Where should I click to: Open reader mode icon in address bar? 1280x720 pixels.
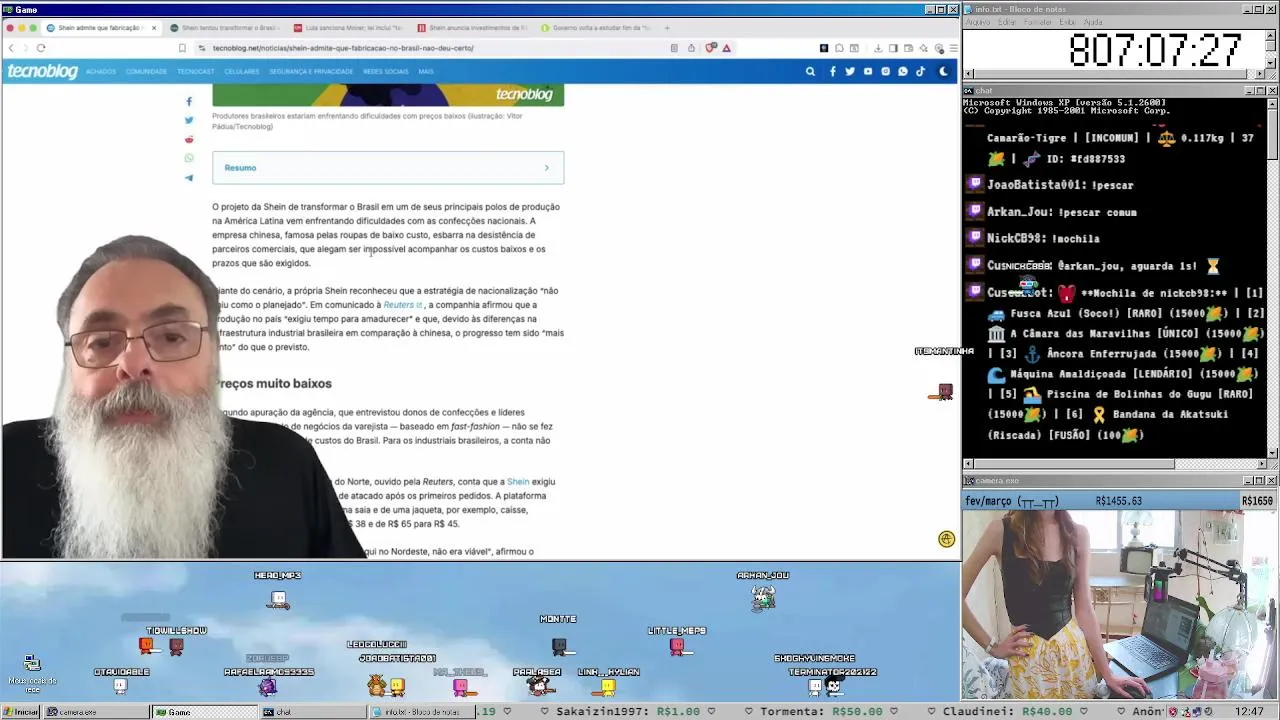(674, 48)
